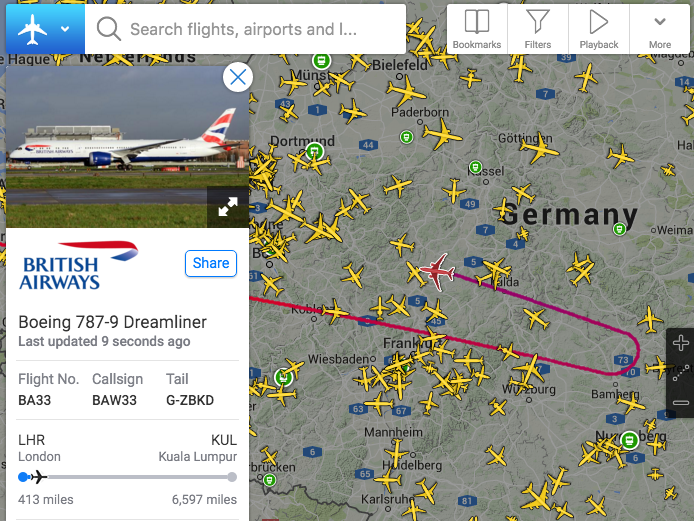Focus the search flights and airports field
The width and height of the screenshot is (694, 521).
pyautogui.click(x=245, y=29)
